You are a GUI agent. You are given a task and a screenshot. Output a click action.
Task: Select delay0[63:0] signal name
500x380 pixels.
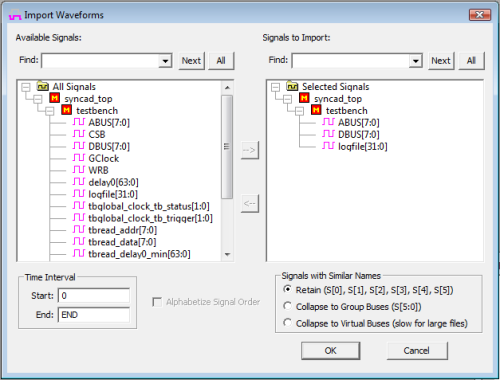tap(113, 182)
